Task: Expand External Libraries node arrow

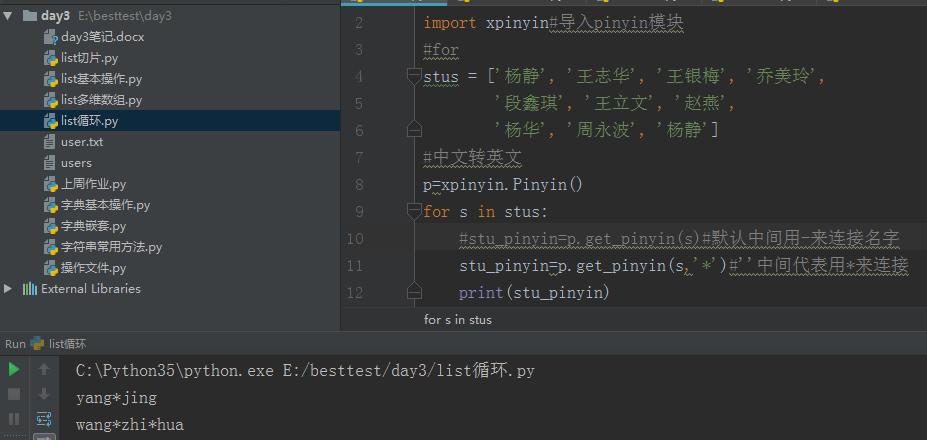Action: [x=8, y=289]
